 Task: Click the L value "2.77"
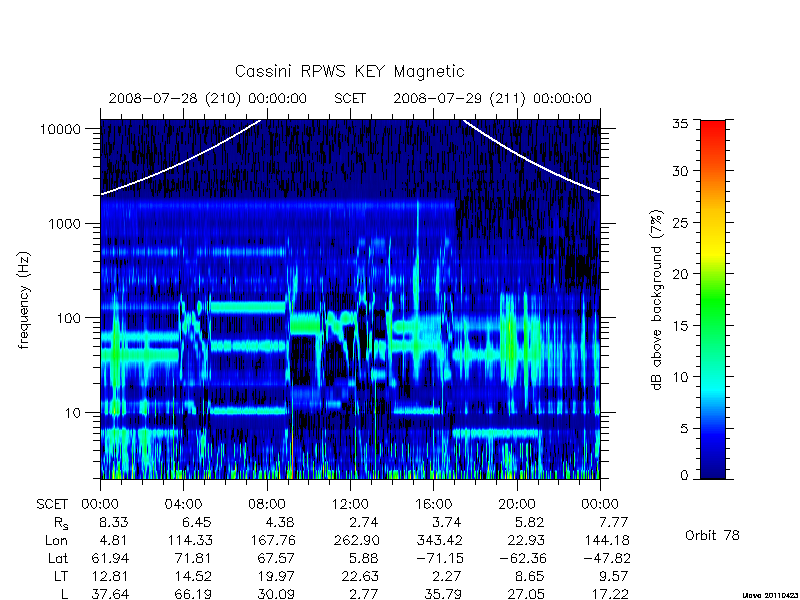[x=362, y=594]
